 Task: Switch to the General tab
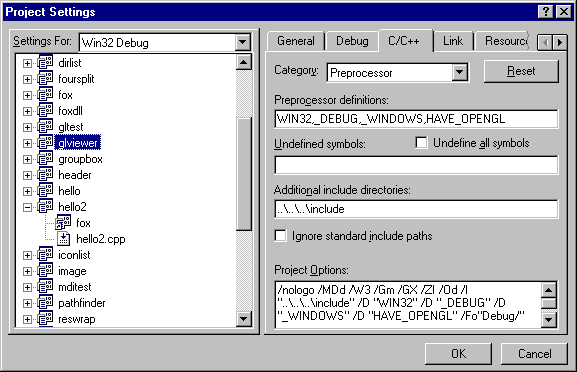pyautogui.click(x=296, y=41)
